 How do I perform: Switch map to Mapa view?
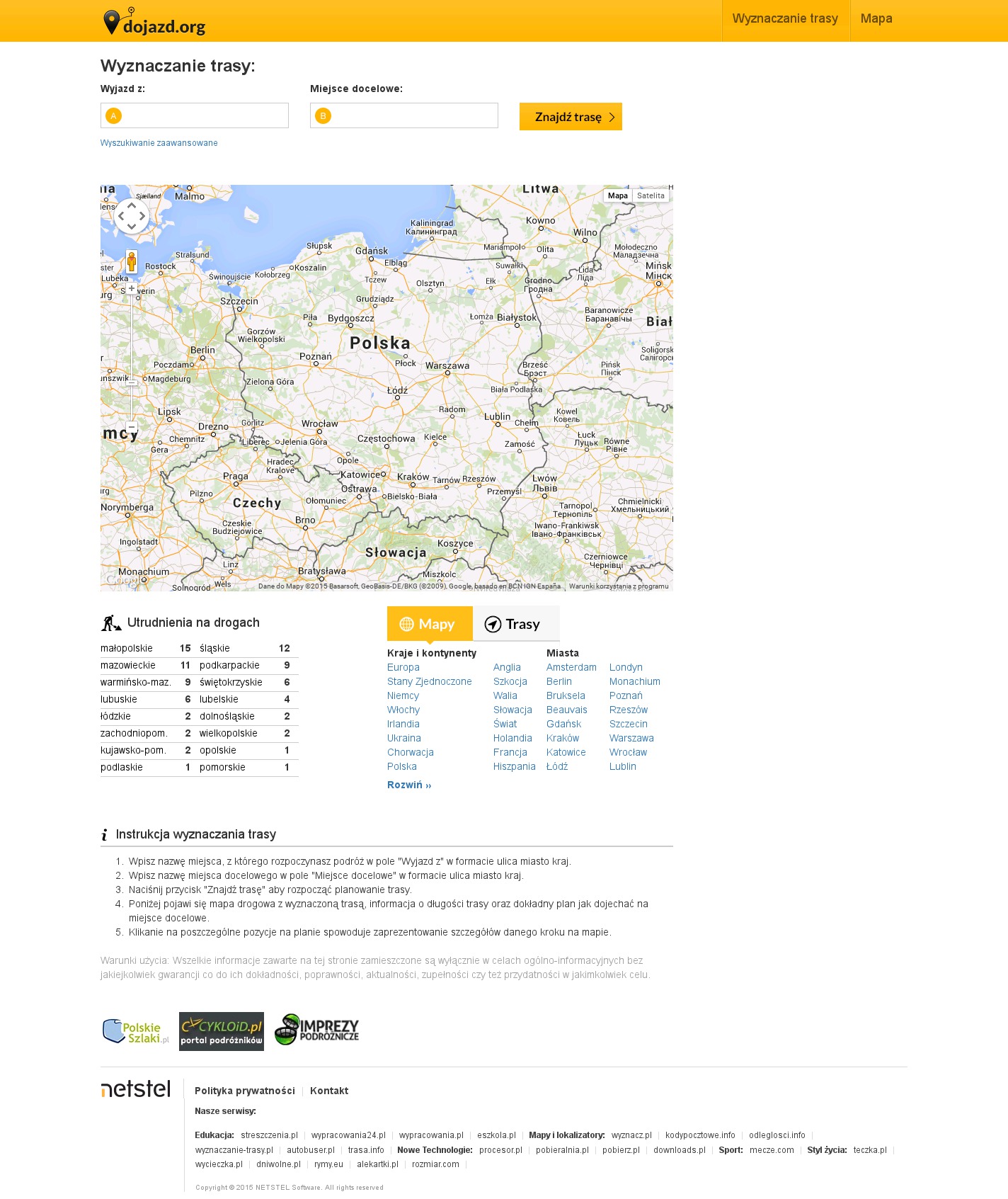point(617,195)
